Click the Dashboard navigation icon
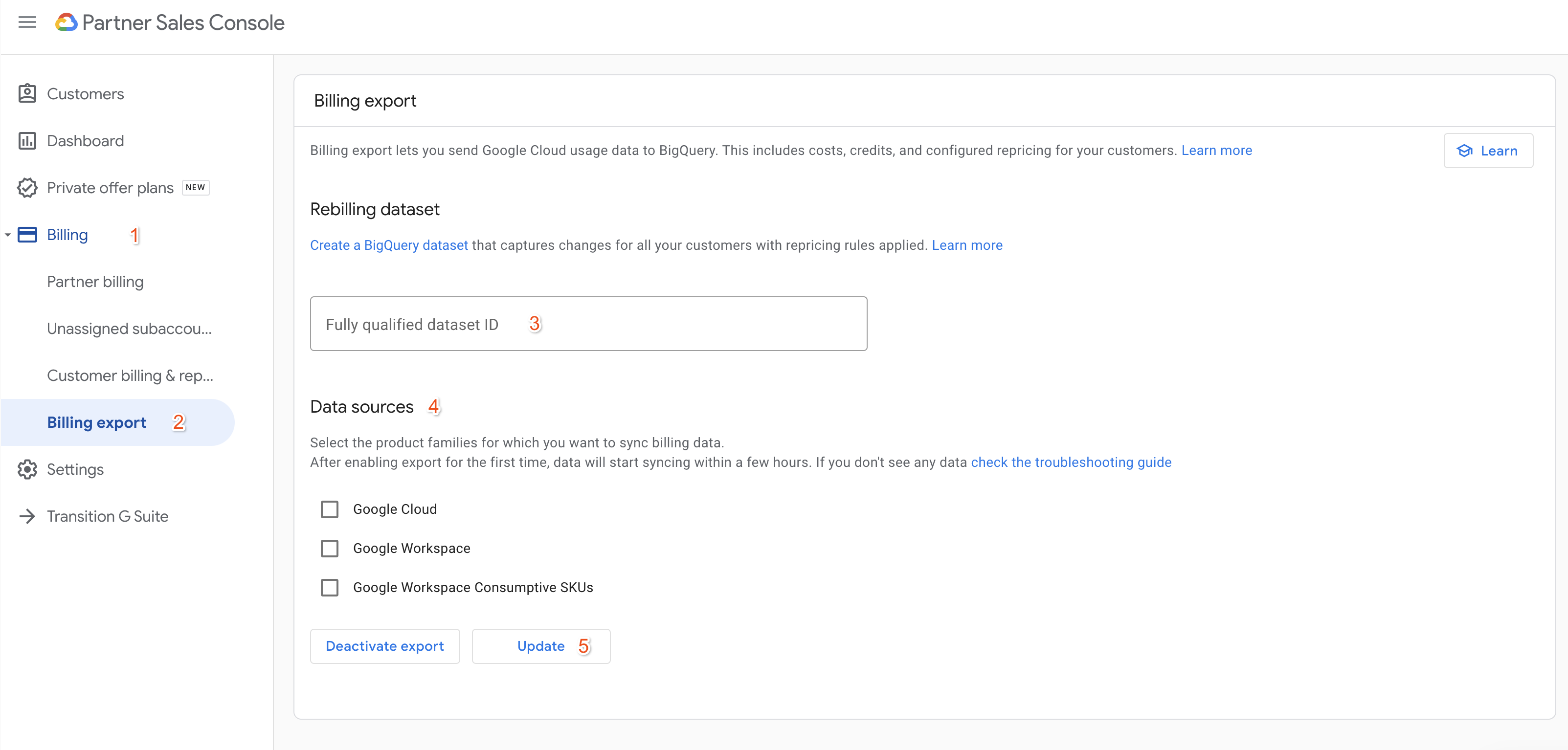Image resolution: width=1568 pixels, height=750 pixels. tap(28, 140)
